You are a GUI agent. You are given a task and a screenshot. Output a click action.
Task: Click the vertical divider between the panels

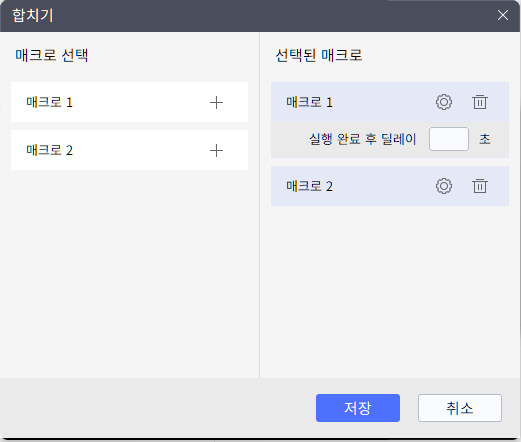259,205
